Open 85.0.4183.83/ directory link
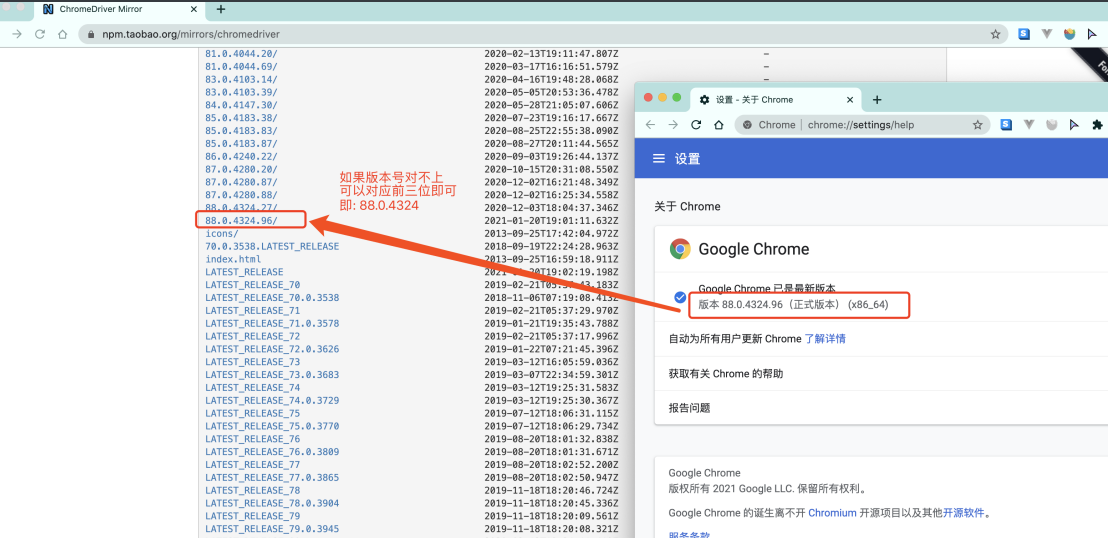Screen dimensions: 1108x538 (242, 131)
